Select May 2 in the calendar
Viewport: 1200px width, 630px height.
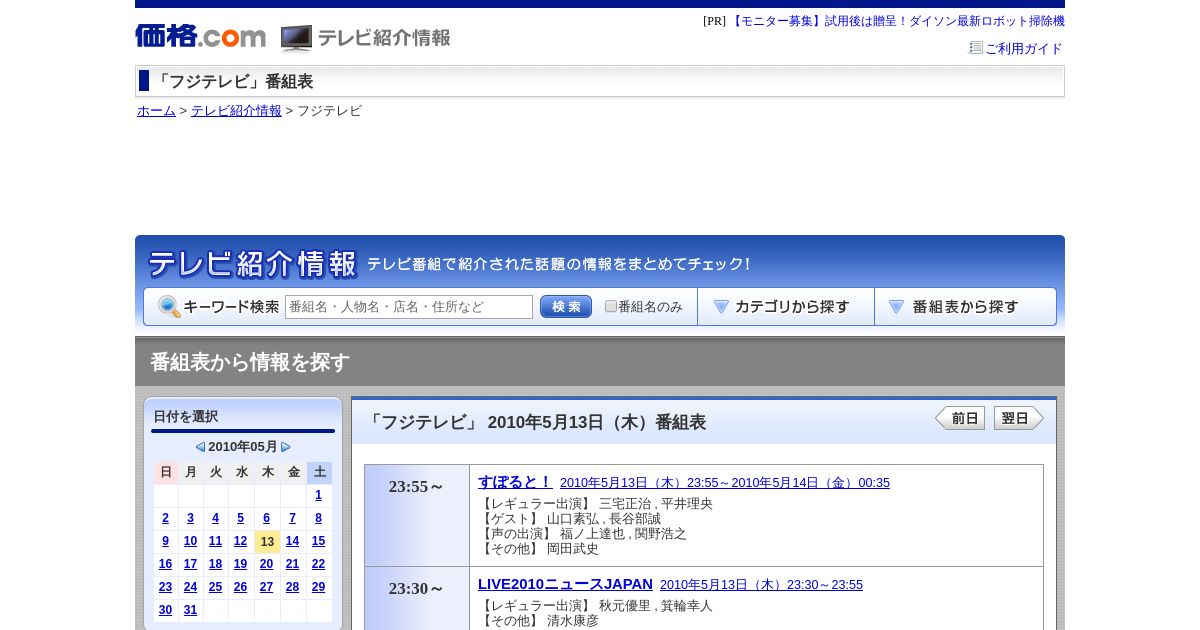coord(165,518)
